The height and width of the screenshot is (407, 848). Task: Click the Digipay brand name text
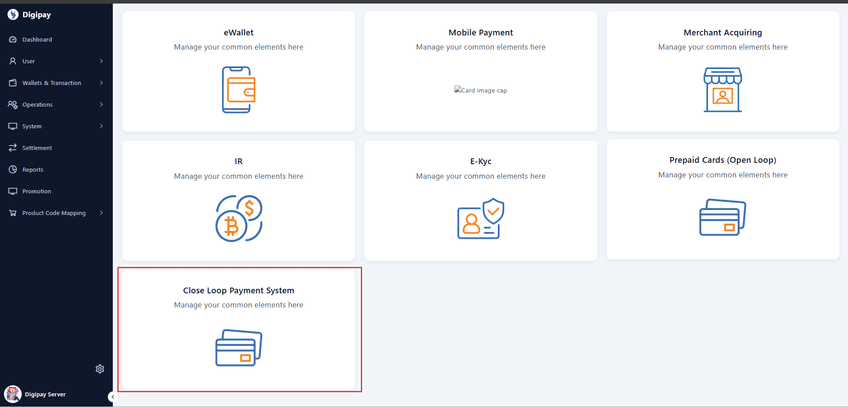(x=37, y=15)
